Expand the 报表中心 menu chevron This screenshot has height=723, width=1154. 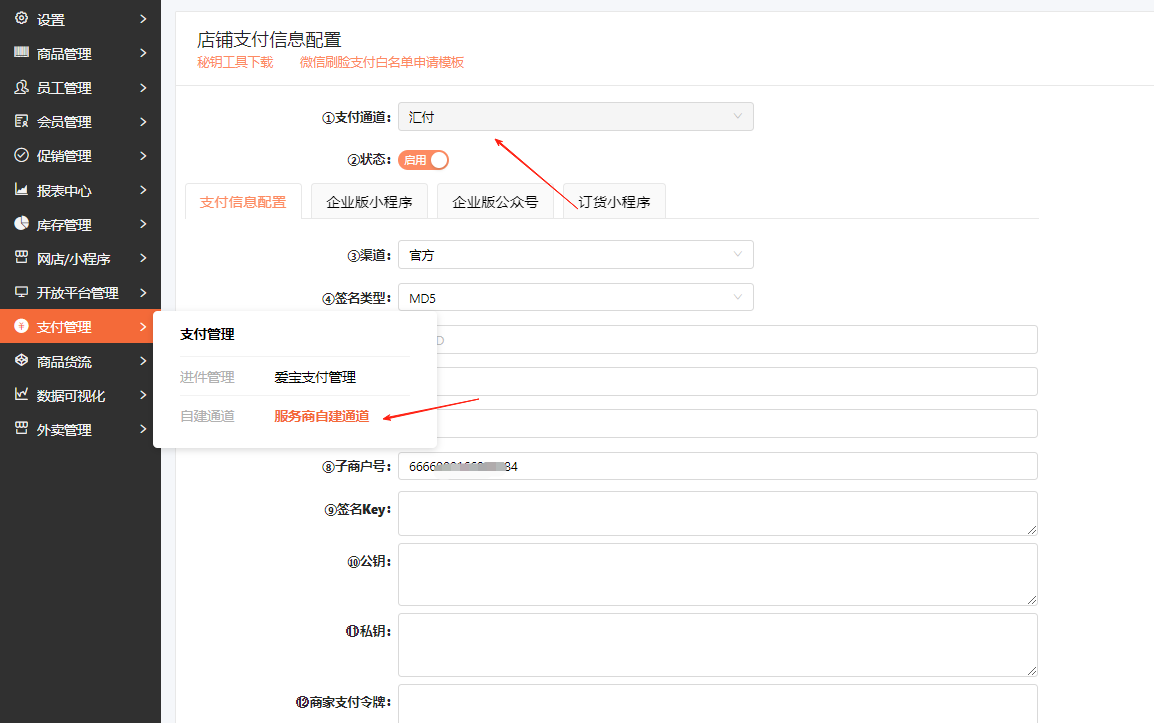[x=143, y=190]
